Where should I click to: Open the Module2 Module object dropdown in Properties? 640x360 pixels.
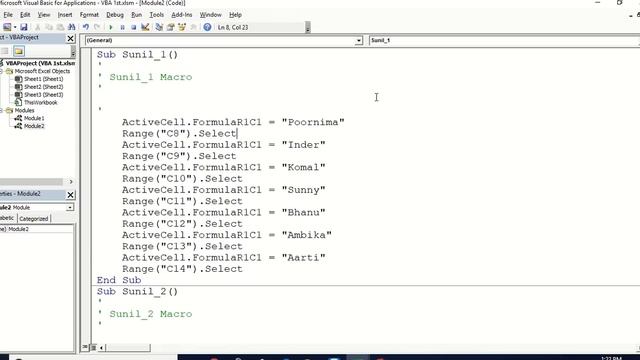[70, 207]
